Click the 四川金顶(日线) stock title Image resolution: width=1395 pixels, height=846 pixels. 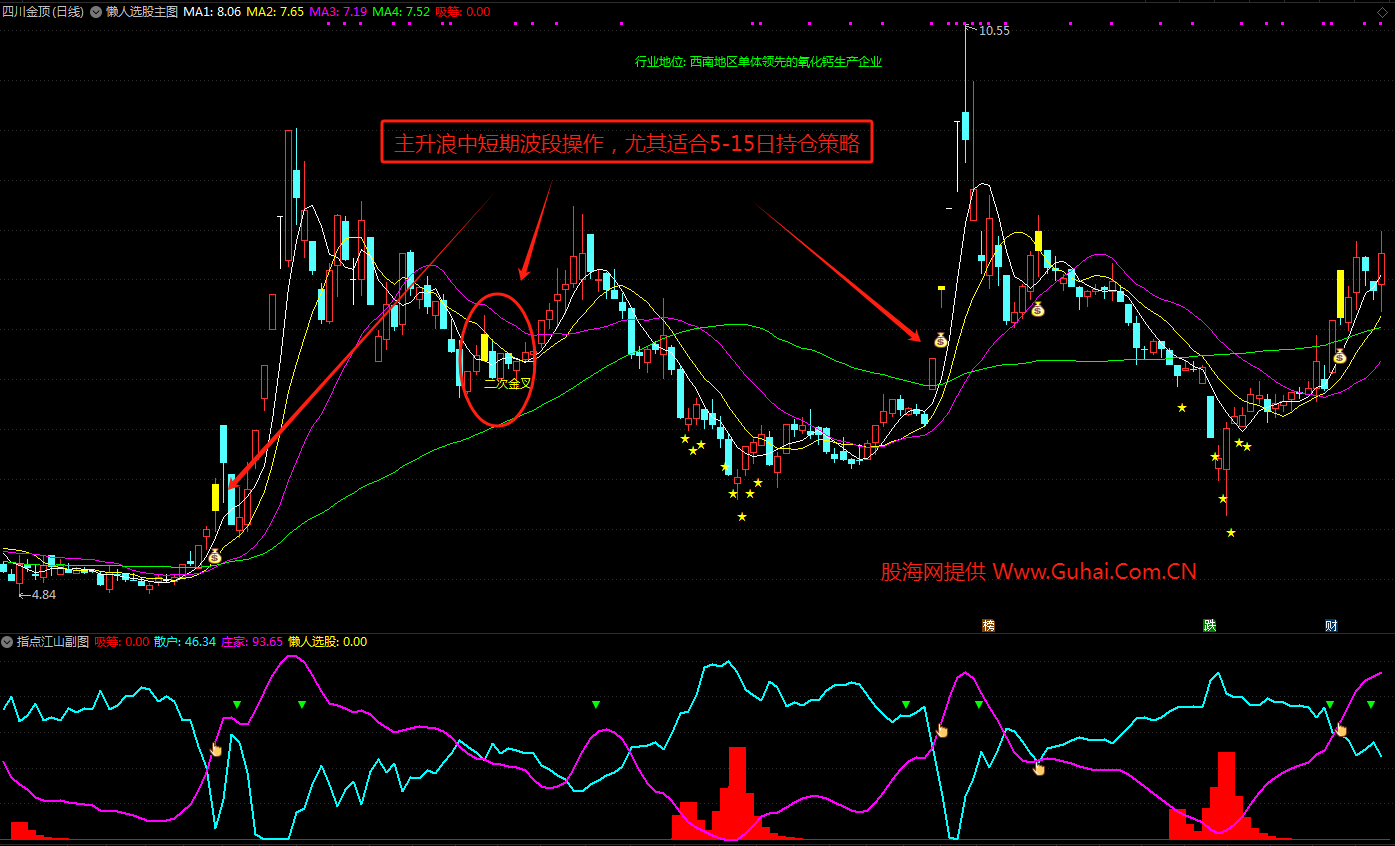point(43,12)
